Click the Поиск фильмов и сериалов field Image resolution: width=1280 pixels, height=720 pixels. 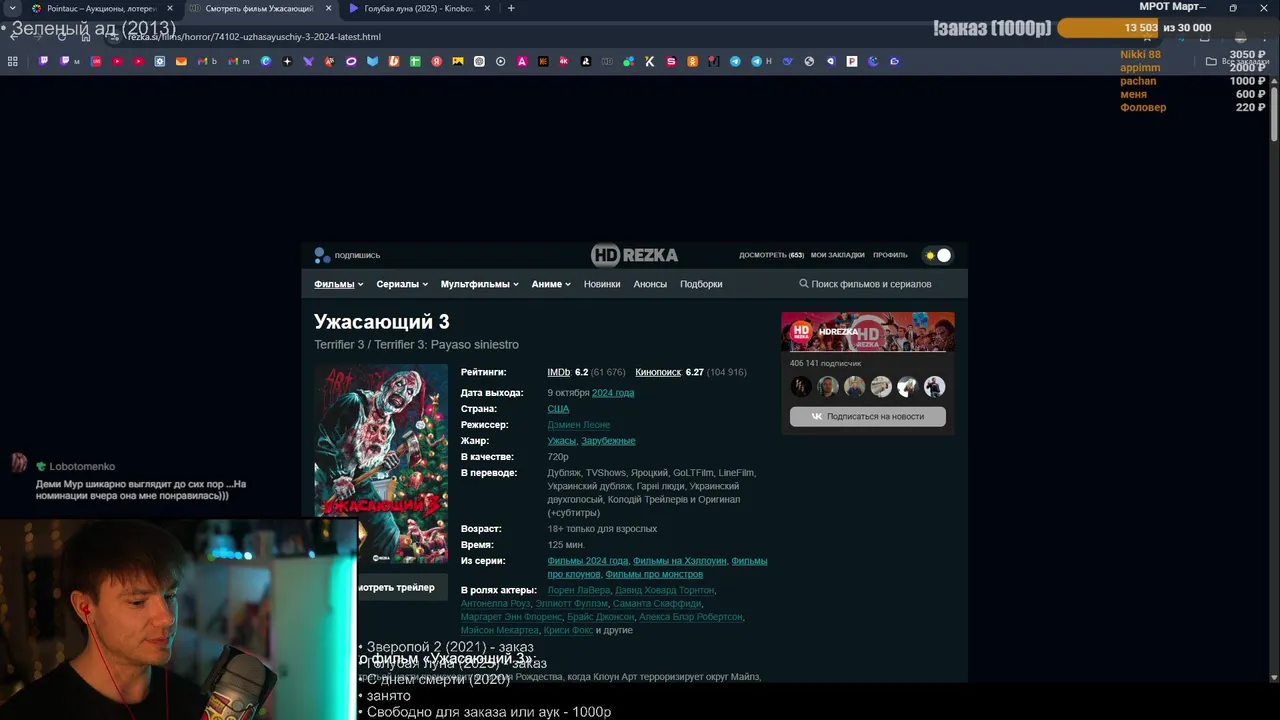871,284
